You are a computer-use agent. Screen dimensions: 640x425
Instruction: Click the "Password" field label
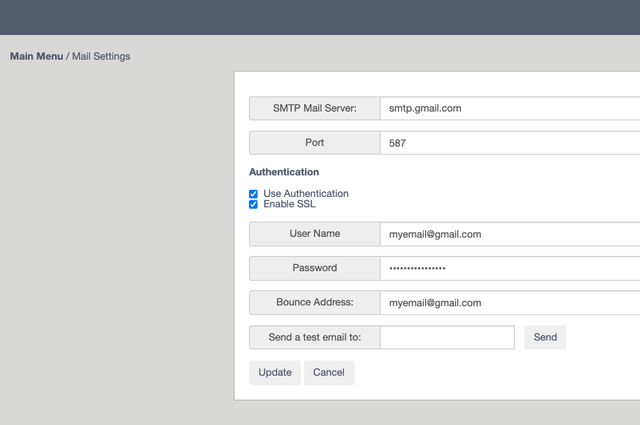coord(314,268)
